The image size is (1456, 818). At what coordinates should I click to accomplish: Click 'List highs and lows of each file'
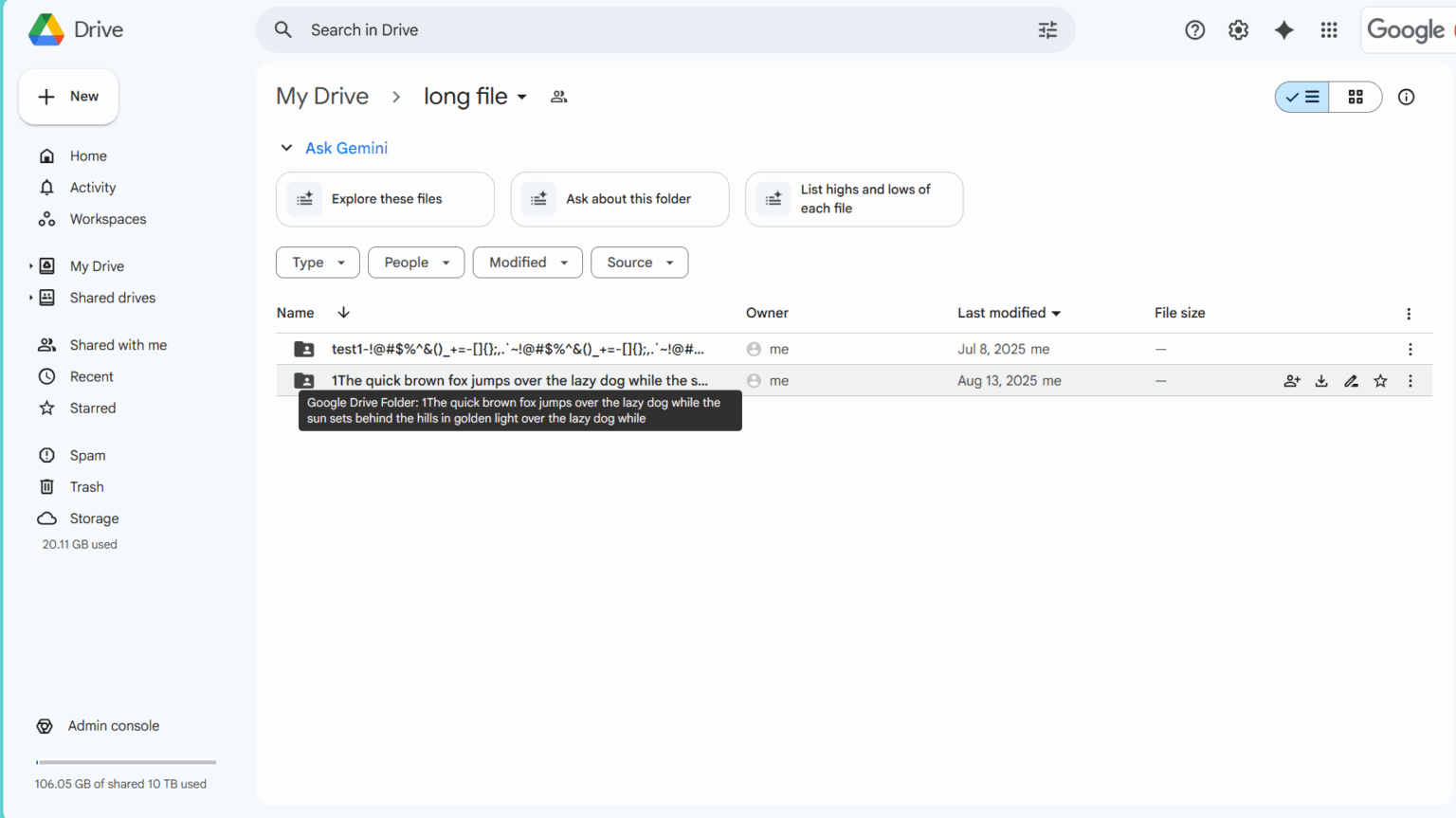(x=853, y=199)
